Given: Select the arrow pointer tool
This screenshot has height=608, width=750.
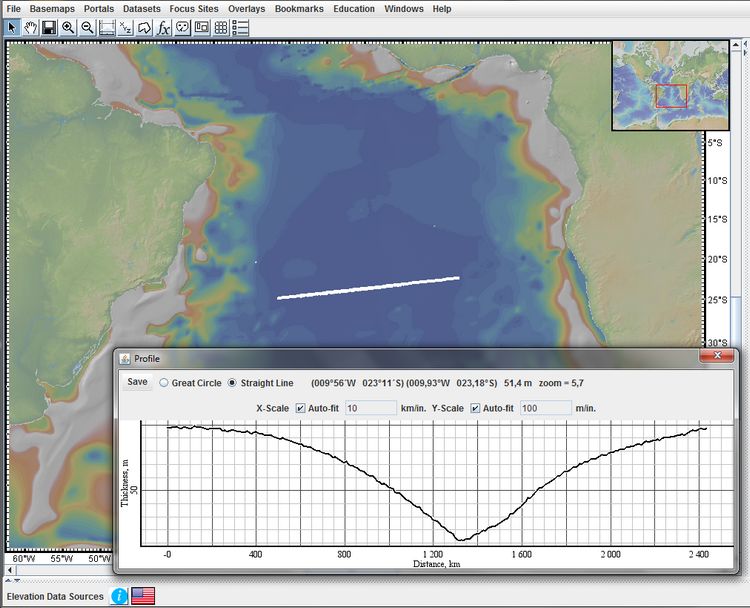Looking at the screenshot, I should 12,28.
